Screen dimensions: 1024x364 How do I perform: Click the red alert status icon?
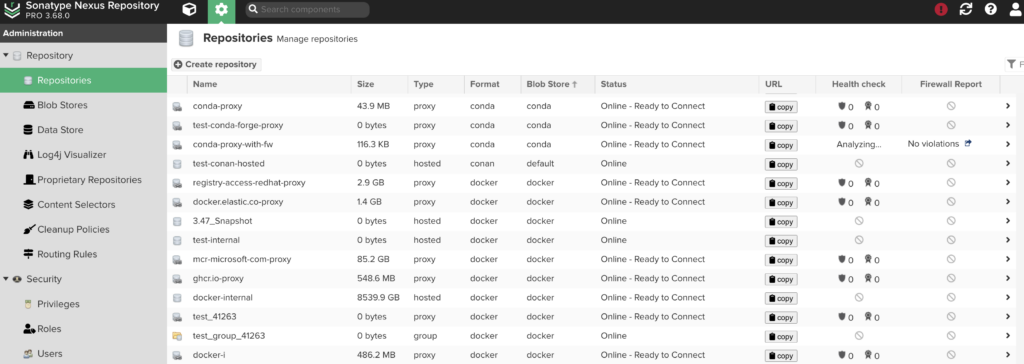click(x=940, y=10)
